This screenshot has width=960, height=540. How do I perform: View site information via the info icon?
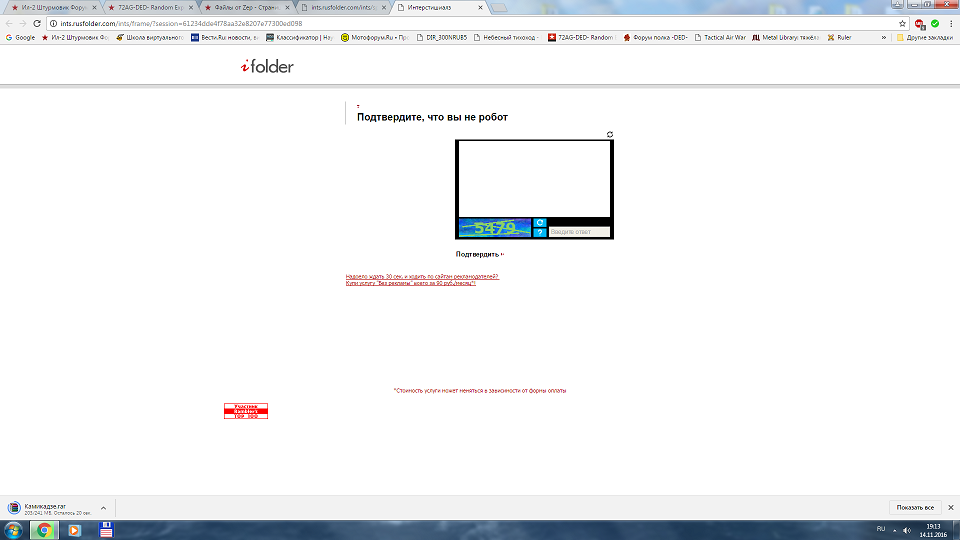pyautogui.click(x=53, y=23)
